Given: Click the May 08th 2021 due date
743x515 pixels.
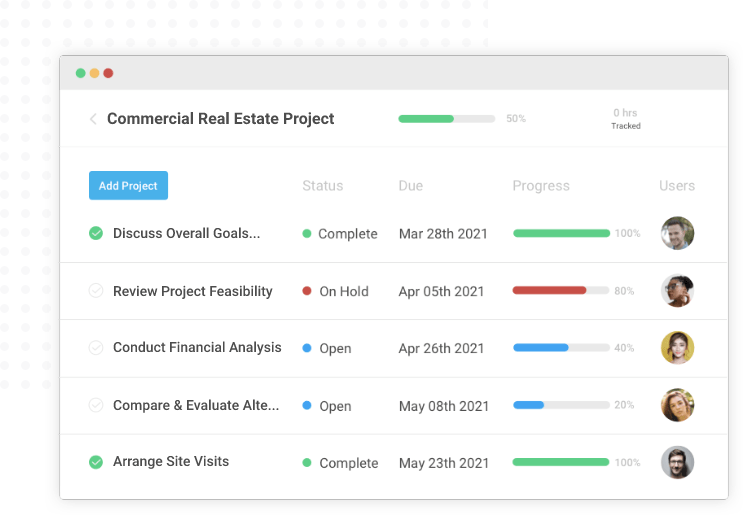Looking at the screenshot, I should 444,406.
